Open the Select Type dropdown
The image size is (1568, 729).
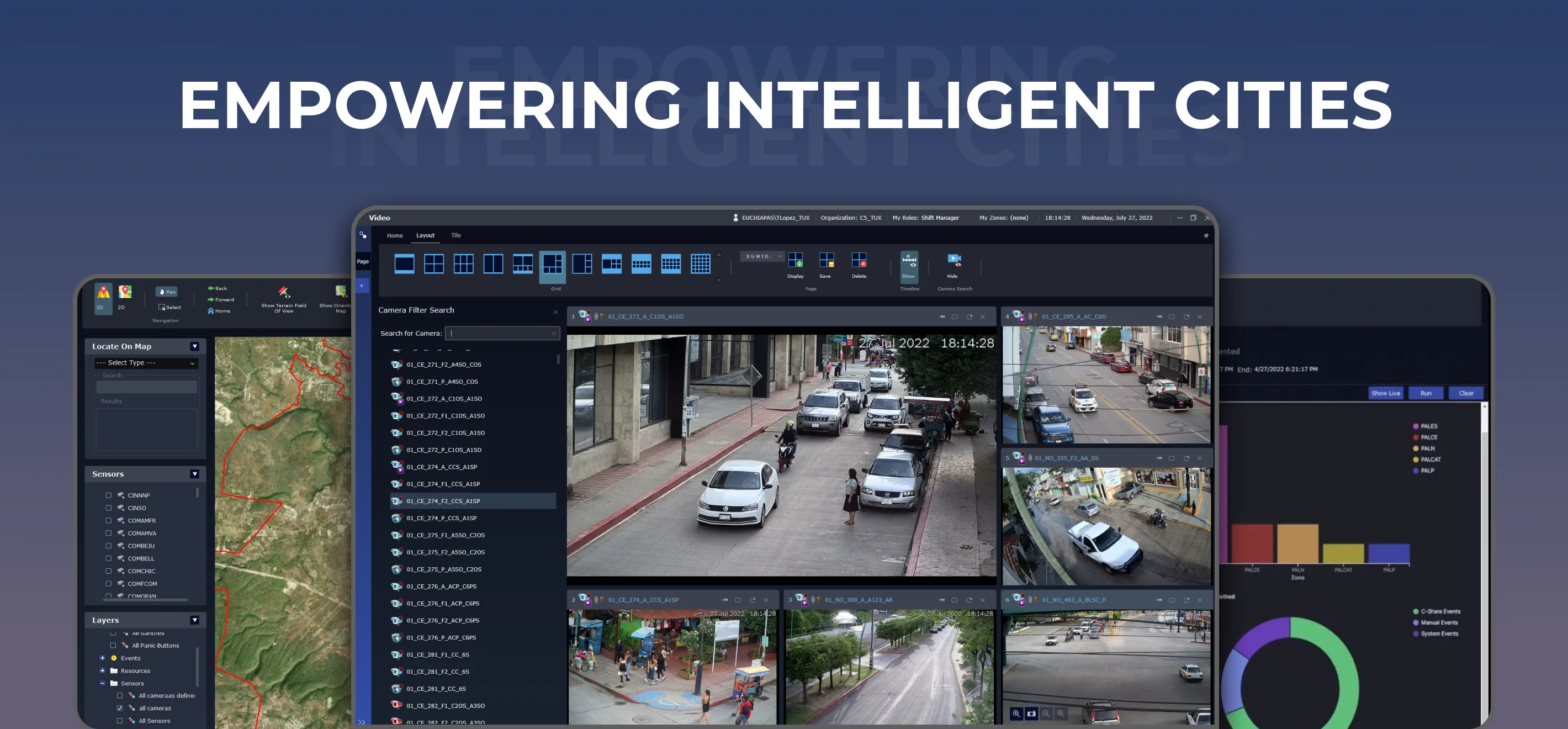tap(146, 363)
